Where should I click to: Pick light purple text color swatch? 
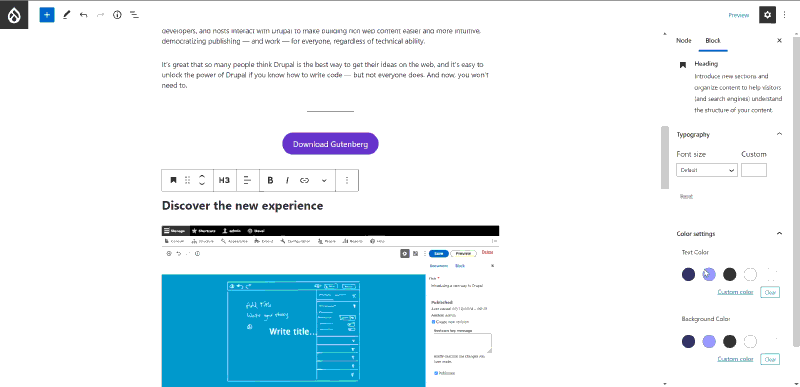[x=709, y=274]
